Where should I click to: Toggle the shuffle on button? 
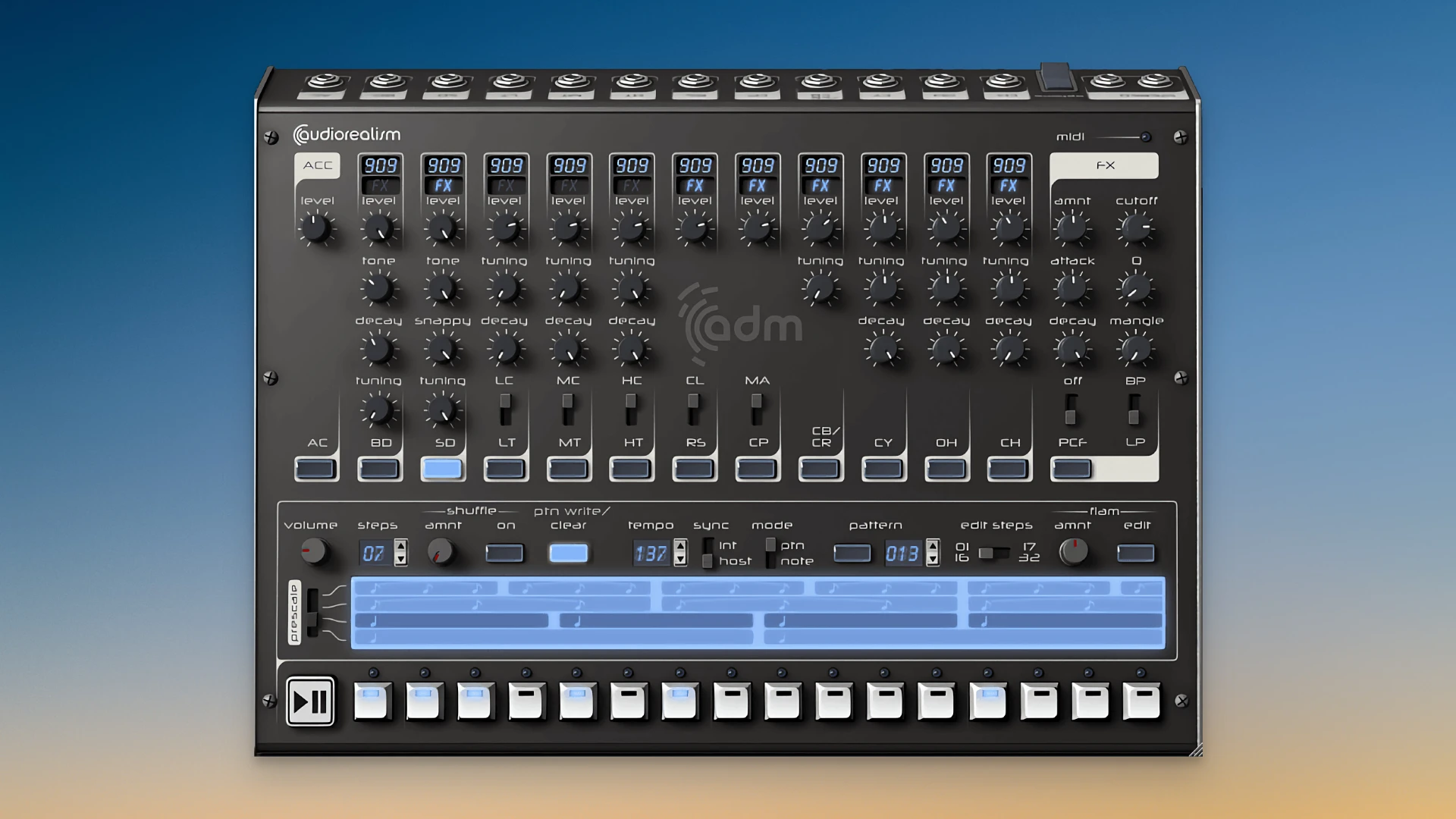(x=504, y=554)
